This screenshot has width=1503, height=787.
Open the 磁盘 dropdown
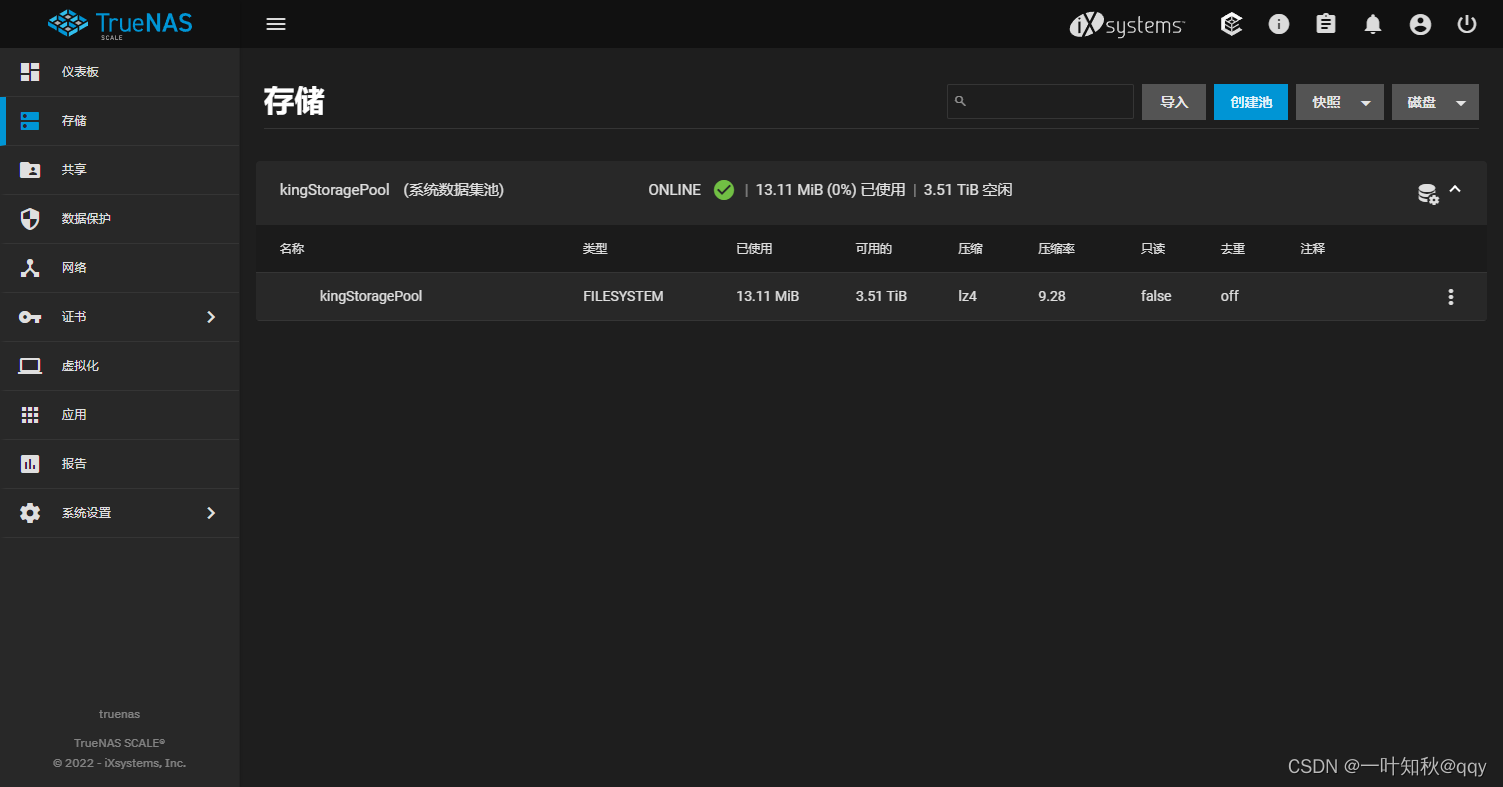click(1435, 102)
